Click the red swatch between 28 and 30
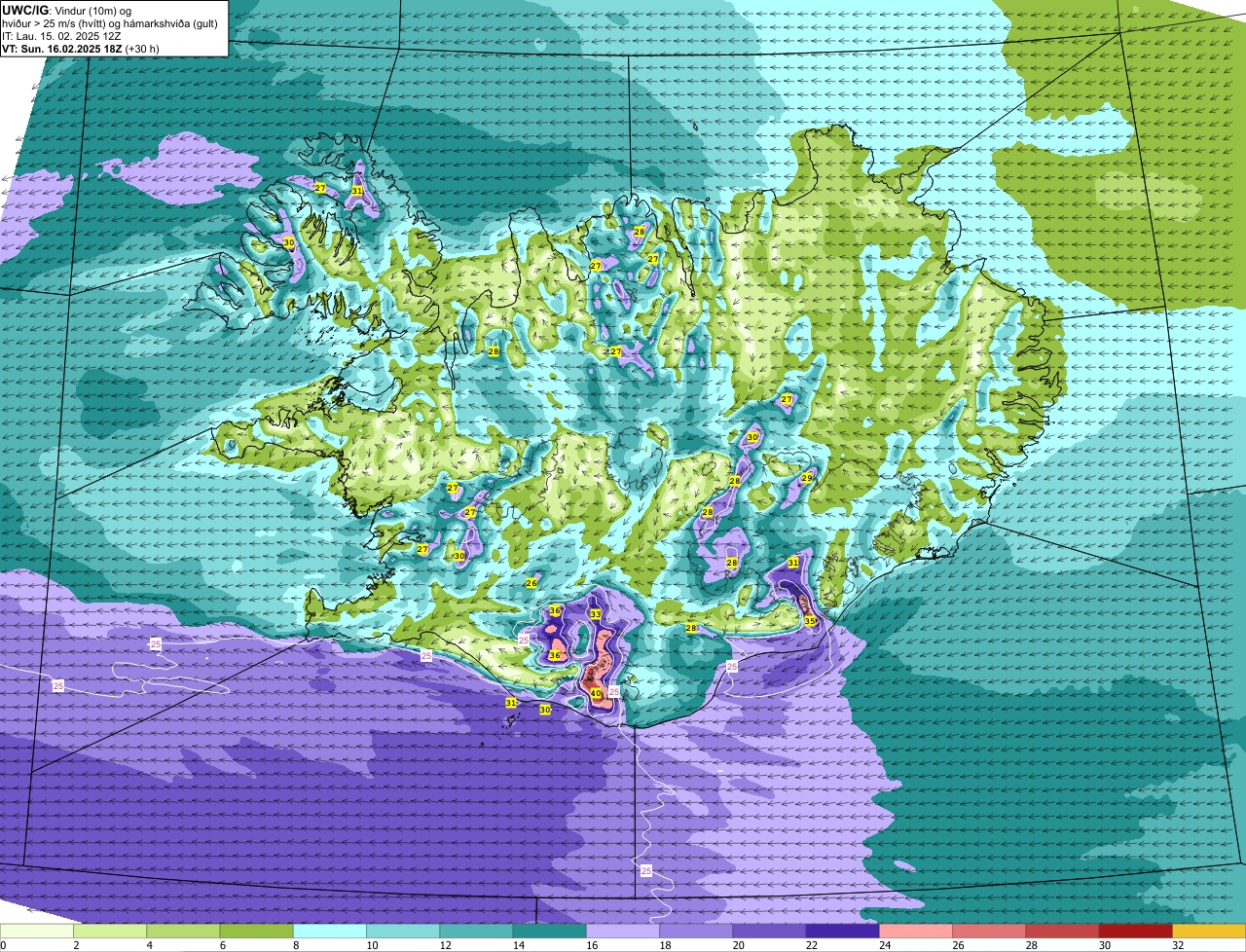The height and width of the screenshot is (952, 1246). [x=1062, y=932]
